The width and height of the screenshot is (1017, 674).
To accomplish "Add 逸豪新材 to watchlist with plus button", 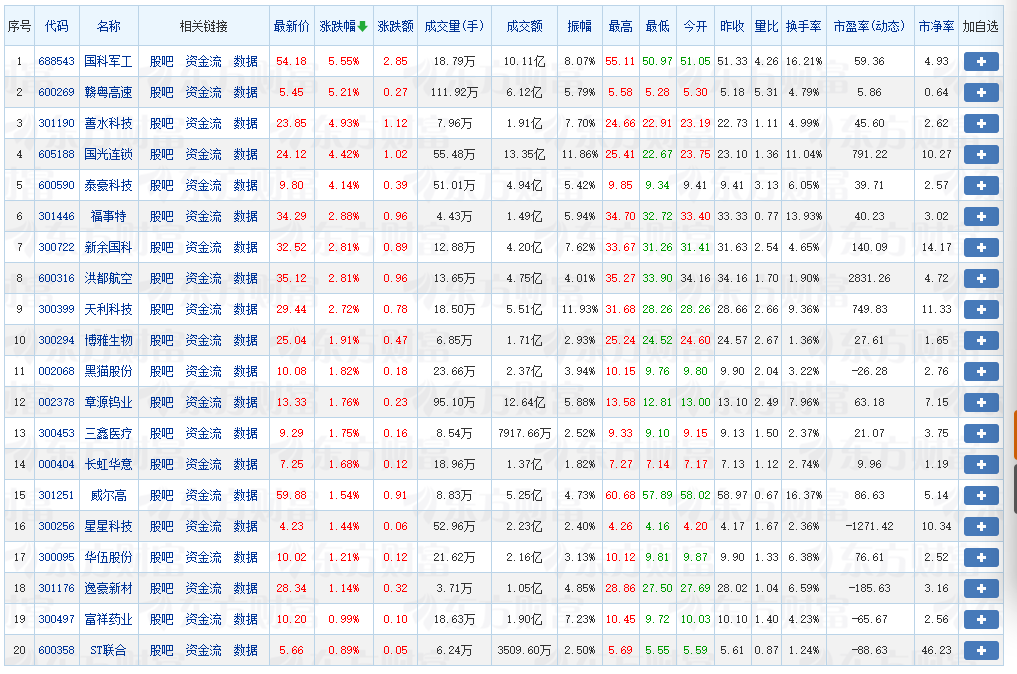I will (981, 588).
